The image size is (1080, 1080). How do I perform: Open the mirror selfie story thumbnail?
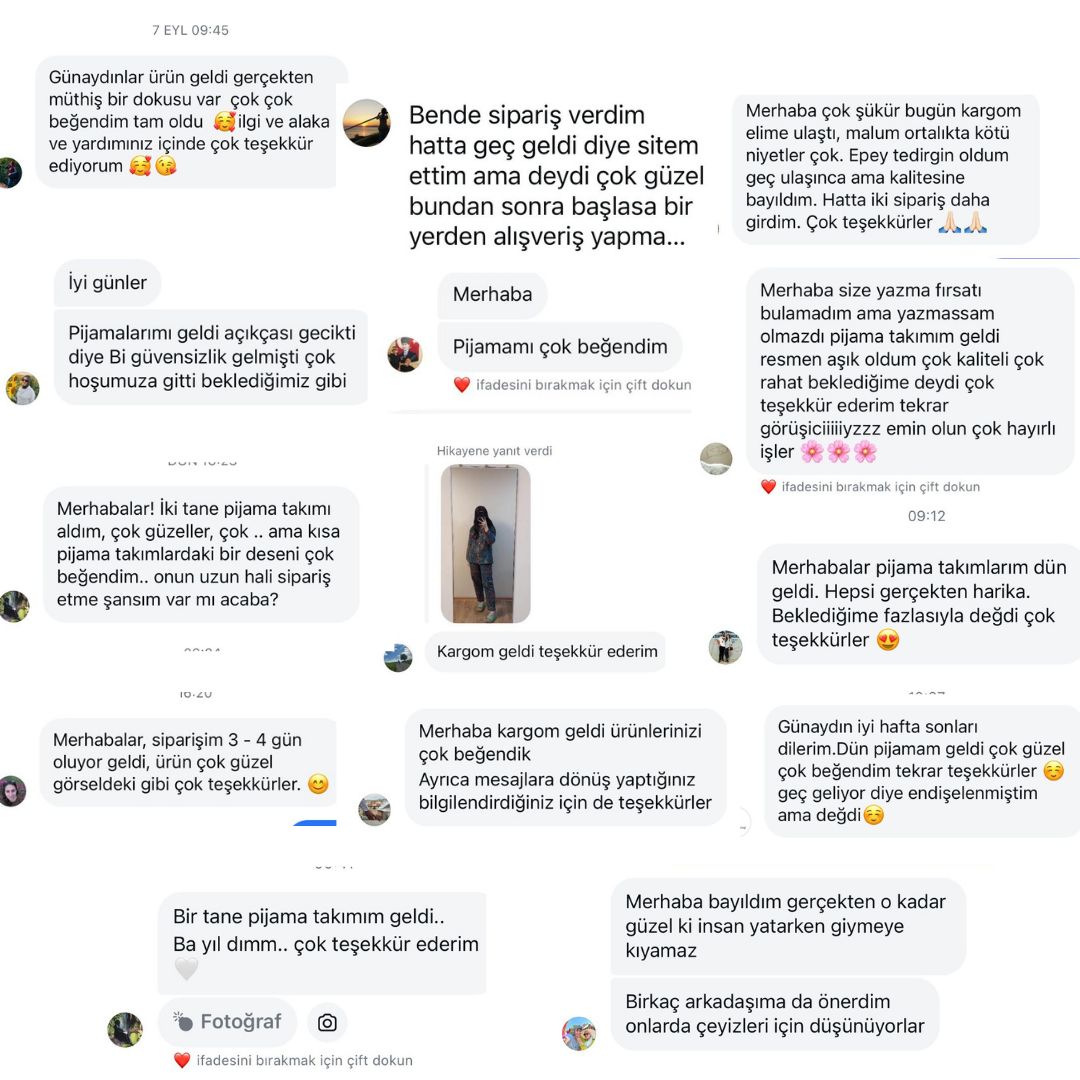coord(486,543)
